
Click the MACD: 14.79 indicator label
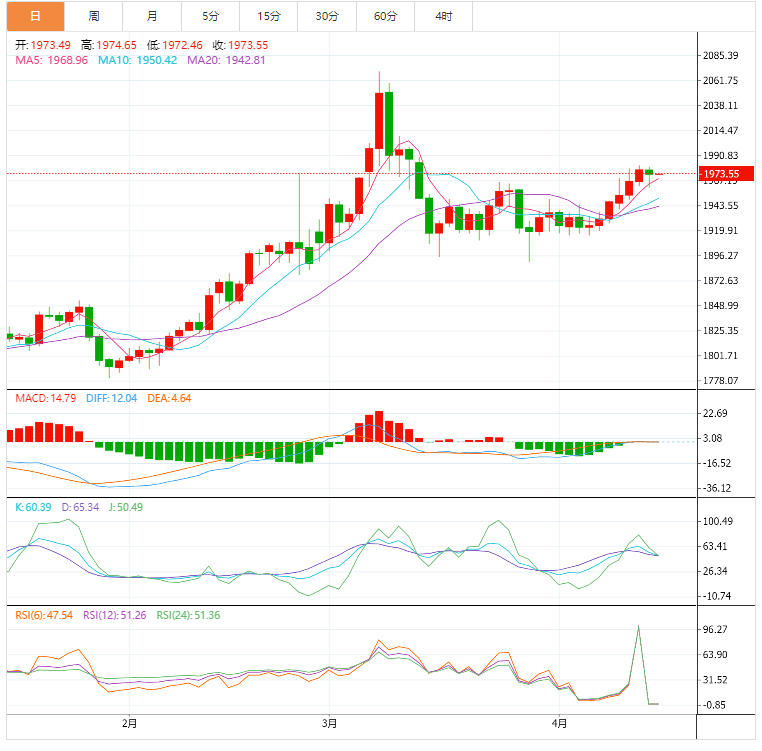tap(46, 398)
